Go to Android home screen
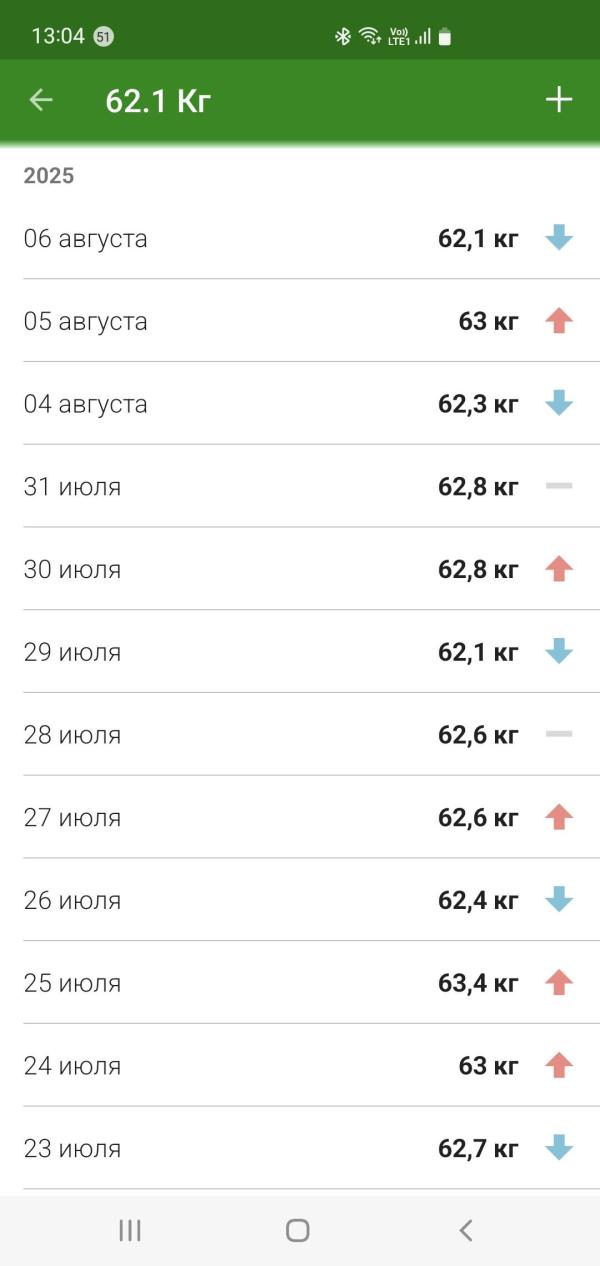The image size is (600, 1266). 297,1230
